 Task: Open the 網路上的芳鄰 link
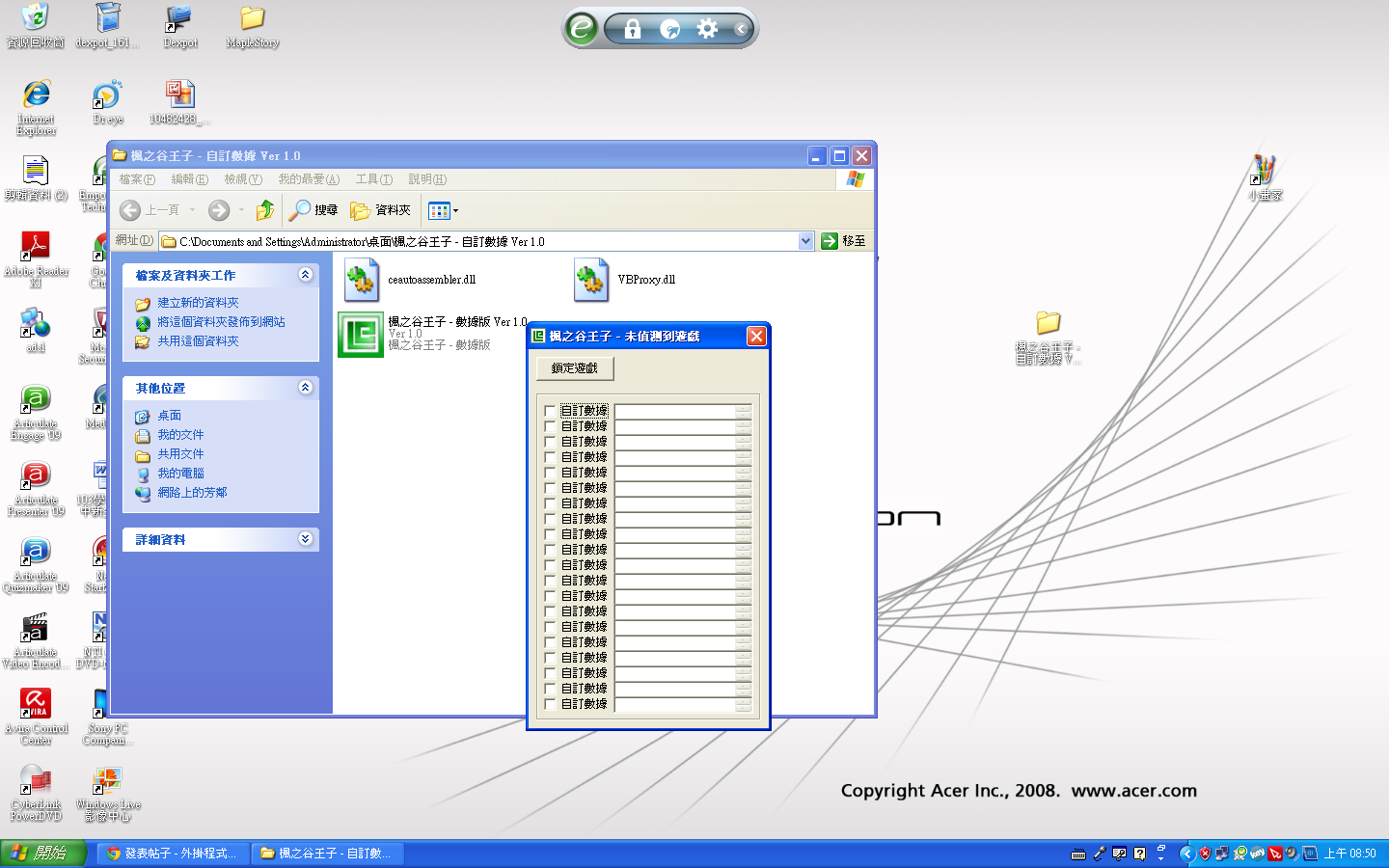coord(192,493)
